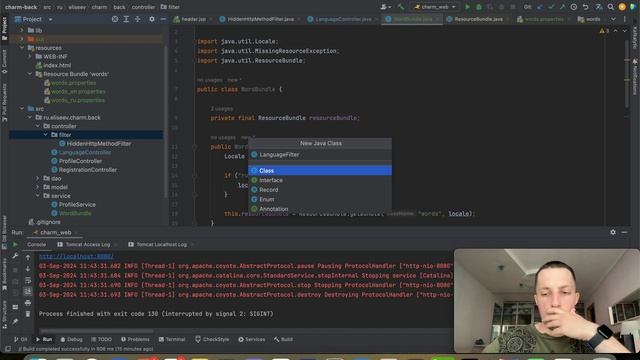Open TODO tool window button
Image resolution: width=640 pixels, height=360 pixels.
(x=101, y=339)
